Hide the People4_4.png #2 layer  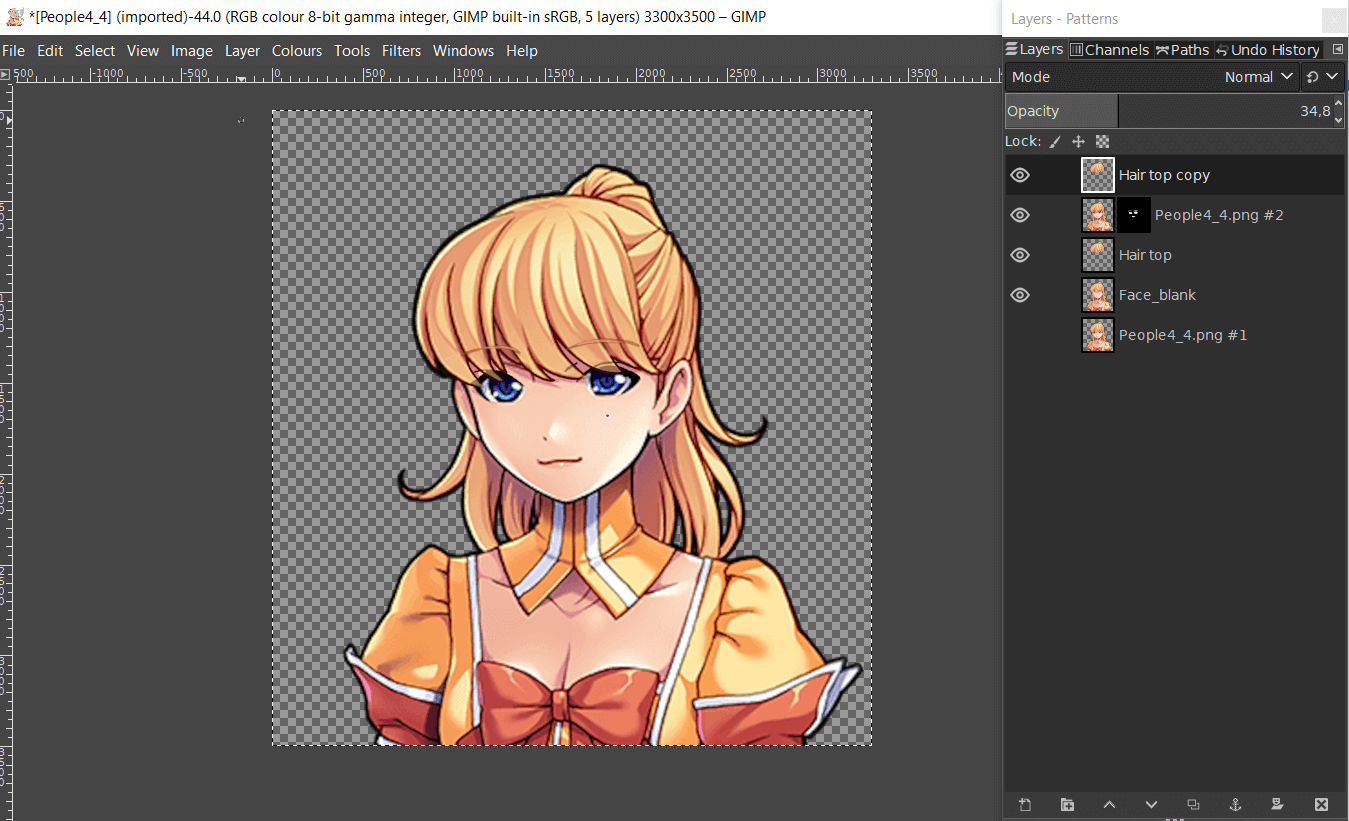tap(1020, 215)
